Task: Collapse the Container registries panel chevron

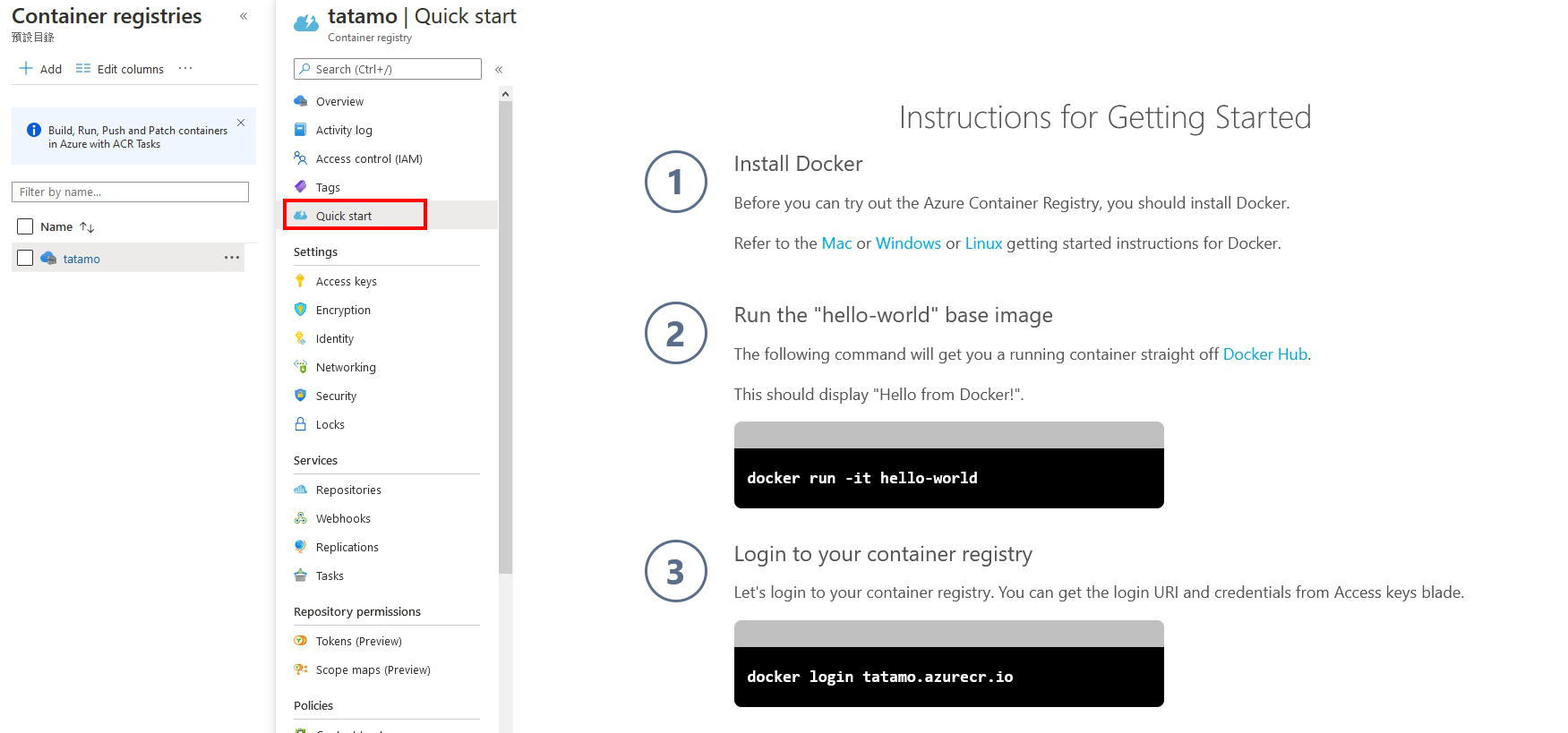Action: click(244, 16)
